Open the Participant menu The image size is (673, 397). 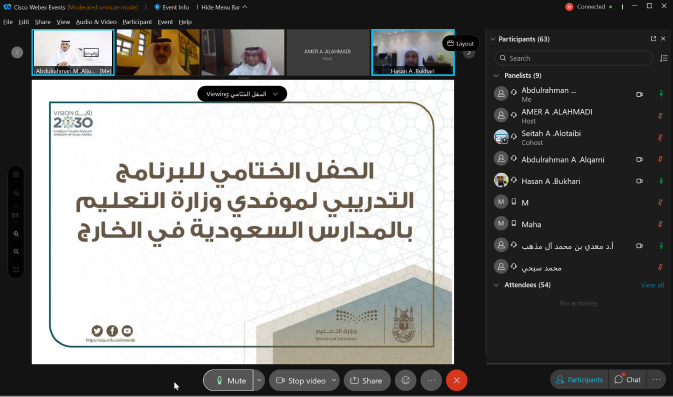[x=137, y=22]
